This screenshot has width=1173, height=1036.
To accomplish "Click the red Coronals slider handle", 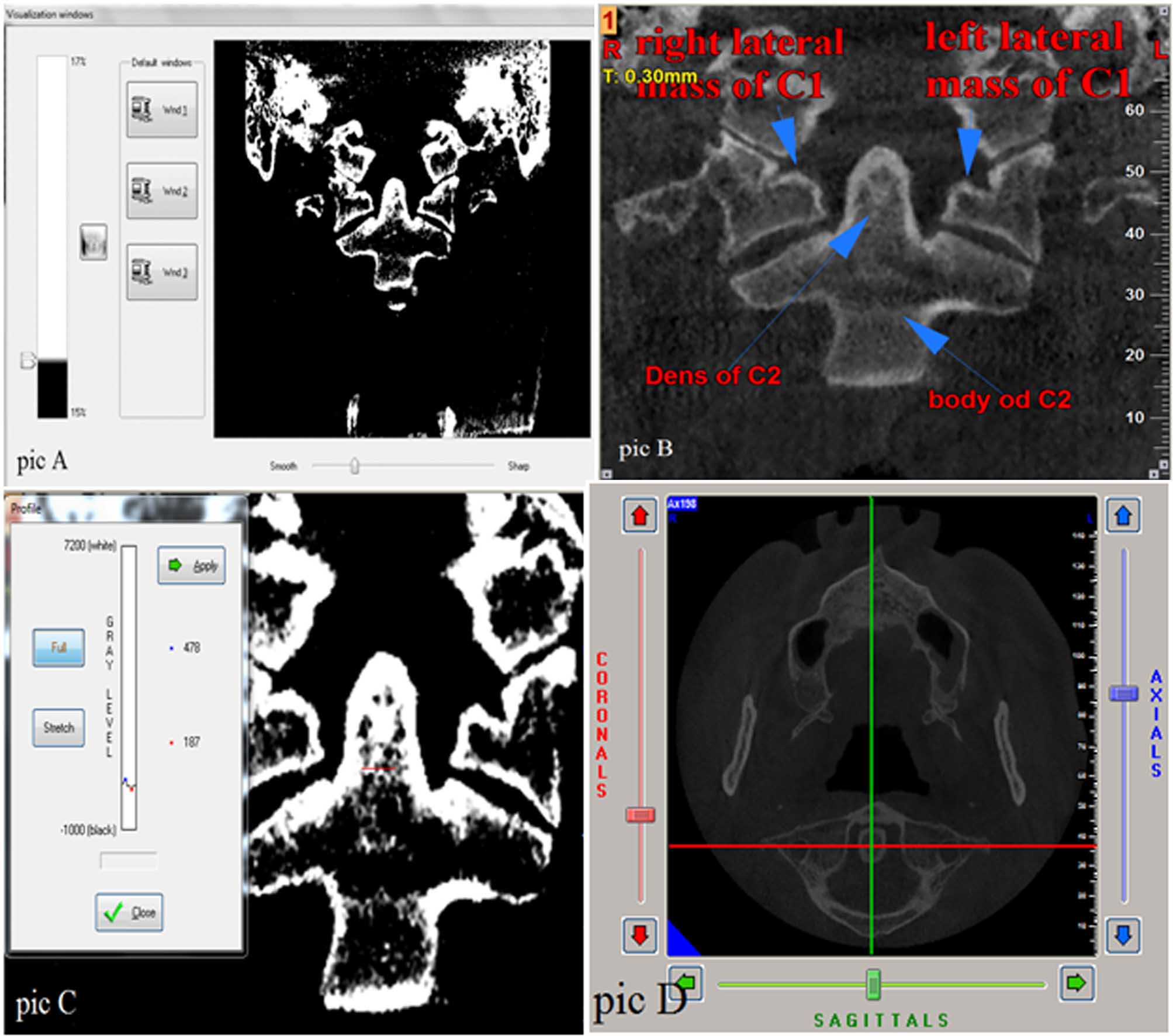I will click(x=641, y=814).
